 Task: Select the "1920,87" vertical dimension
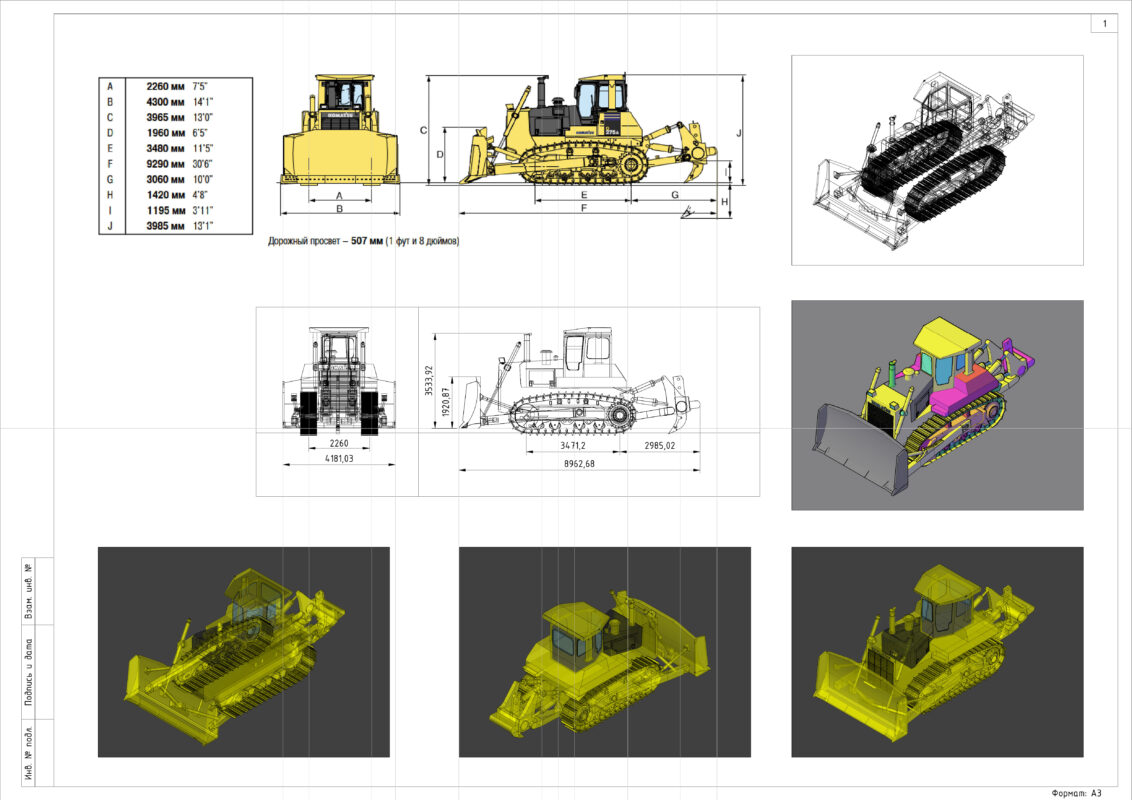pyautogui.click(x=445, y=402)
